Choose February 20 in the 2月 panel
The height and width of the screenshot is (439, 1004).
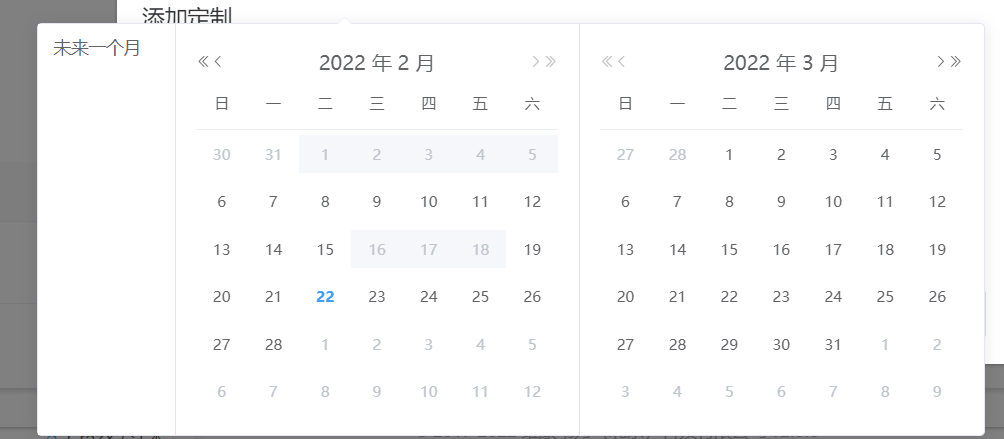tap(222, 297)
